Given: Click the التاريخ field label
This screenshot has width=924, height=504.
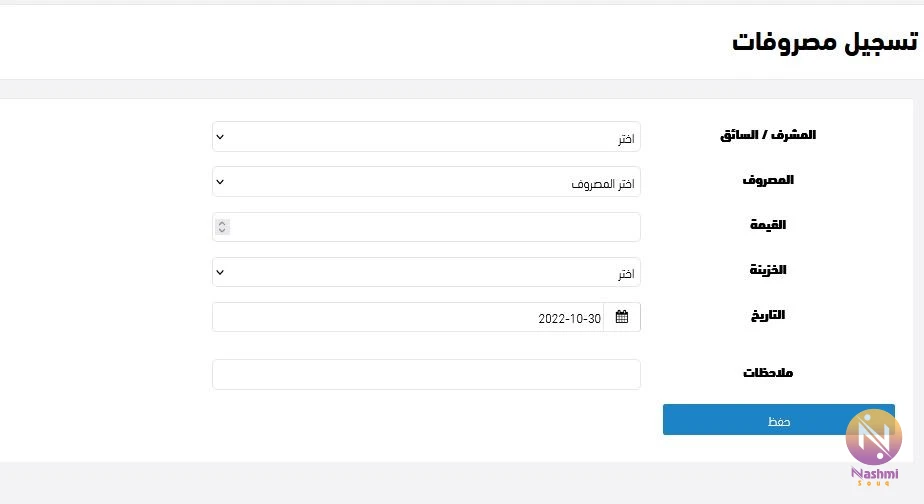Looking at the screenshot, I should 768,315.
